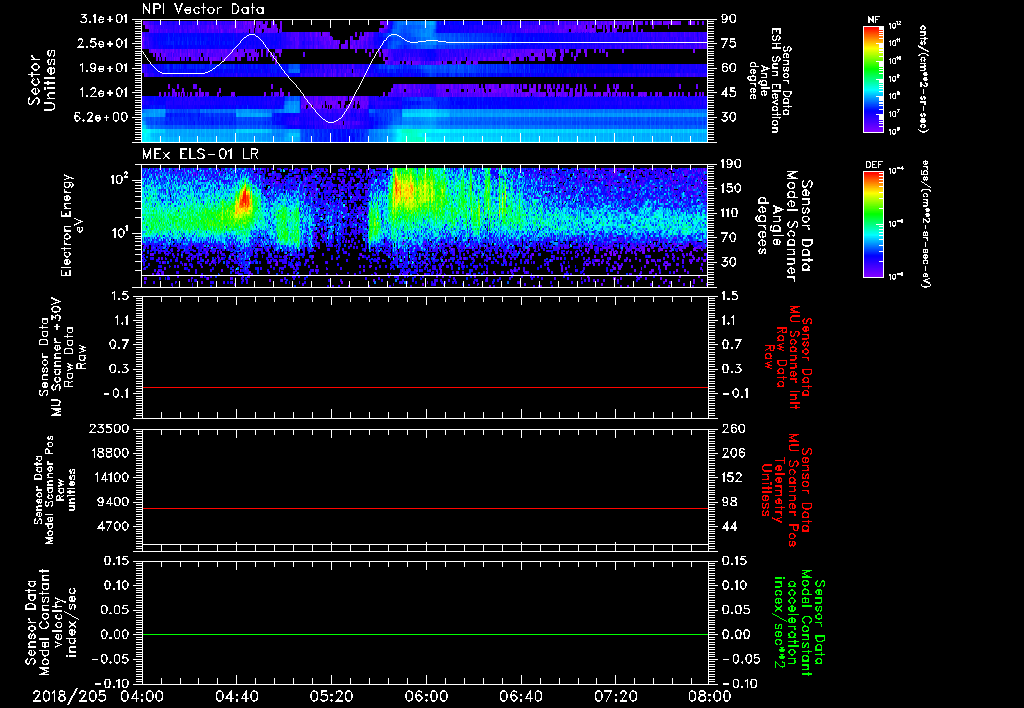Click the red line in scanner position panel
1024x708 pixels.
[425, 508]
